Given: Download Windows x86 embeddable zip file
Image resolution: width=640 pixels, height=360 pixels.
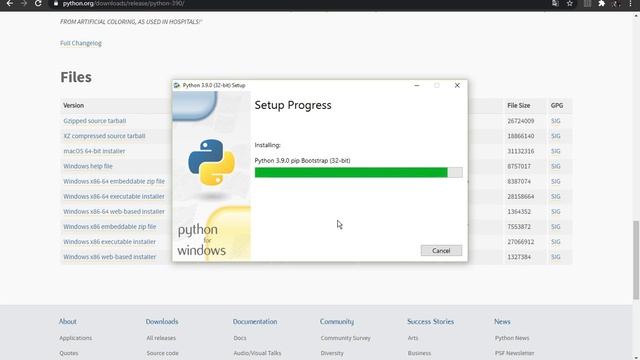Looking at the screenshot, I should [110, 227].
